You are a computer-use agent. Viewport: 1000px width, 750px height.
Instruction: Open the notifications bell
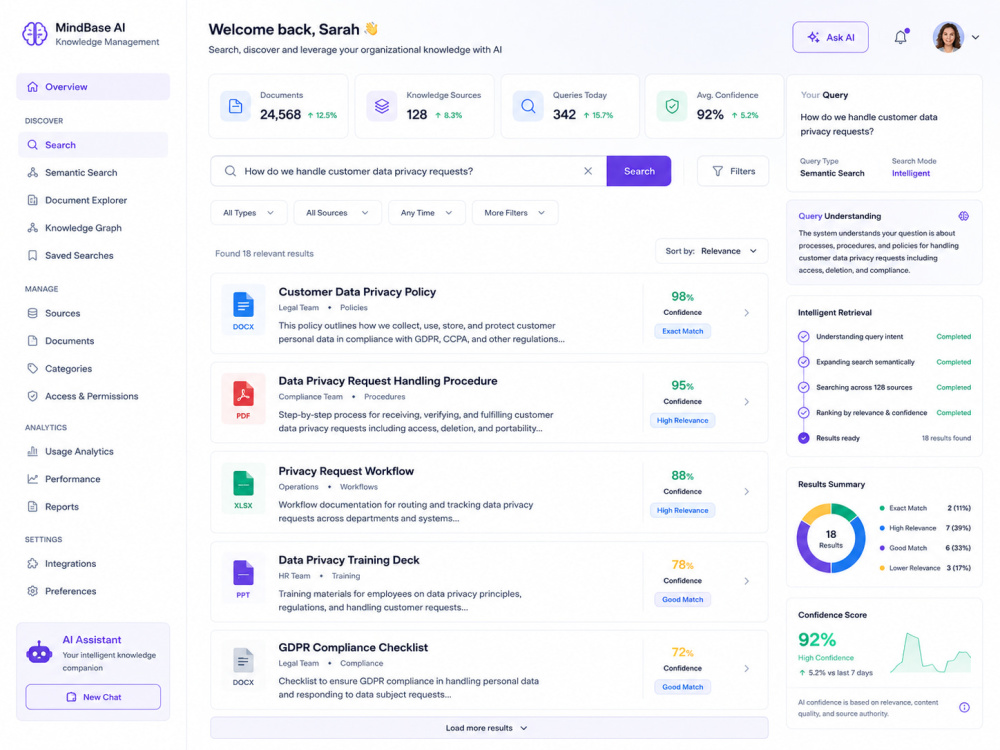click(901, 37)
